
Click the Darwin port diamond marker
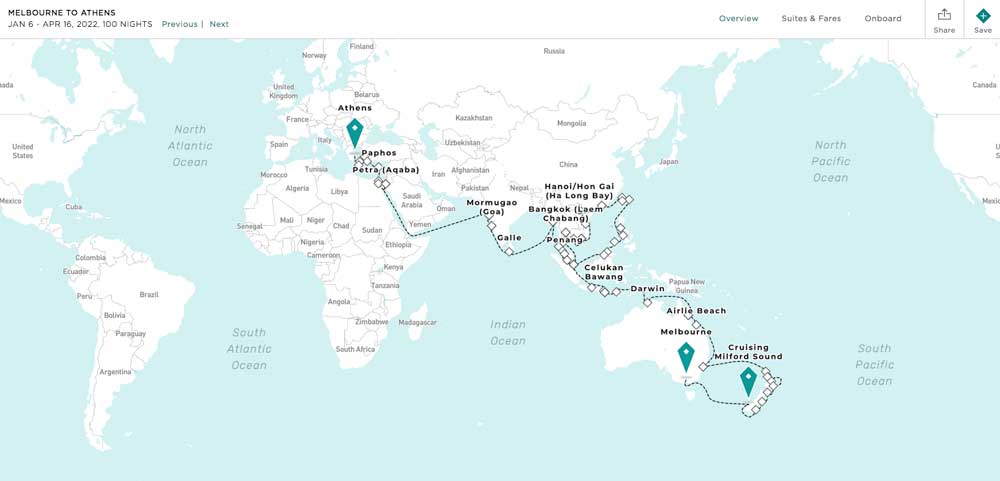click(x=647, y=301)
